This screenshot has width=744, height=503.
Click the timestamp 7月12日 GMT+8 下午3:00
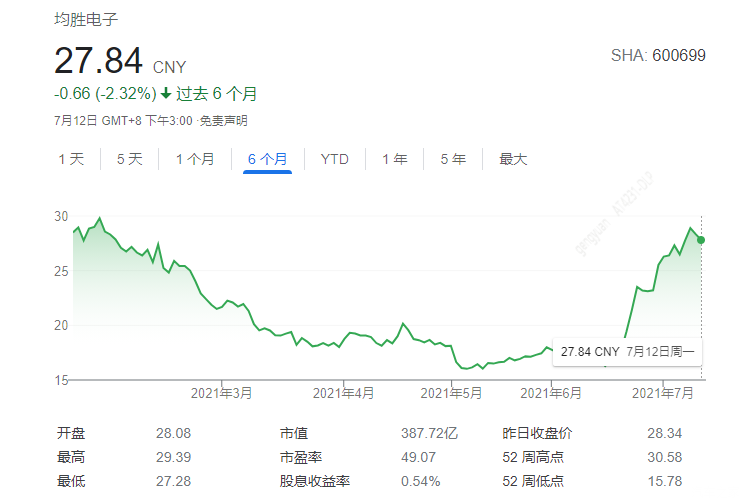tap(123, 121)
